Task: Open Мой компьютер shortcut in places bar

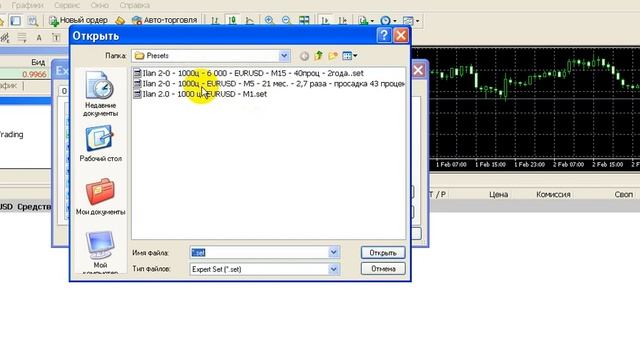Action: tap(100, 252)
